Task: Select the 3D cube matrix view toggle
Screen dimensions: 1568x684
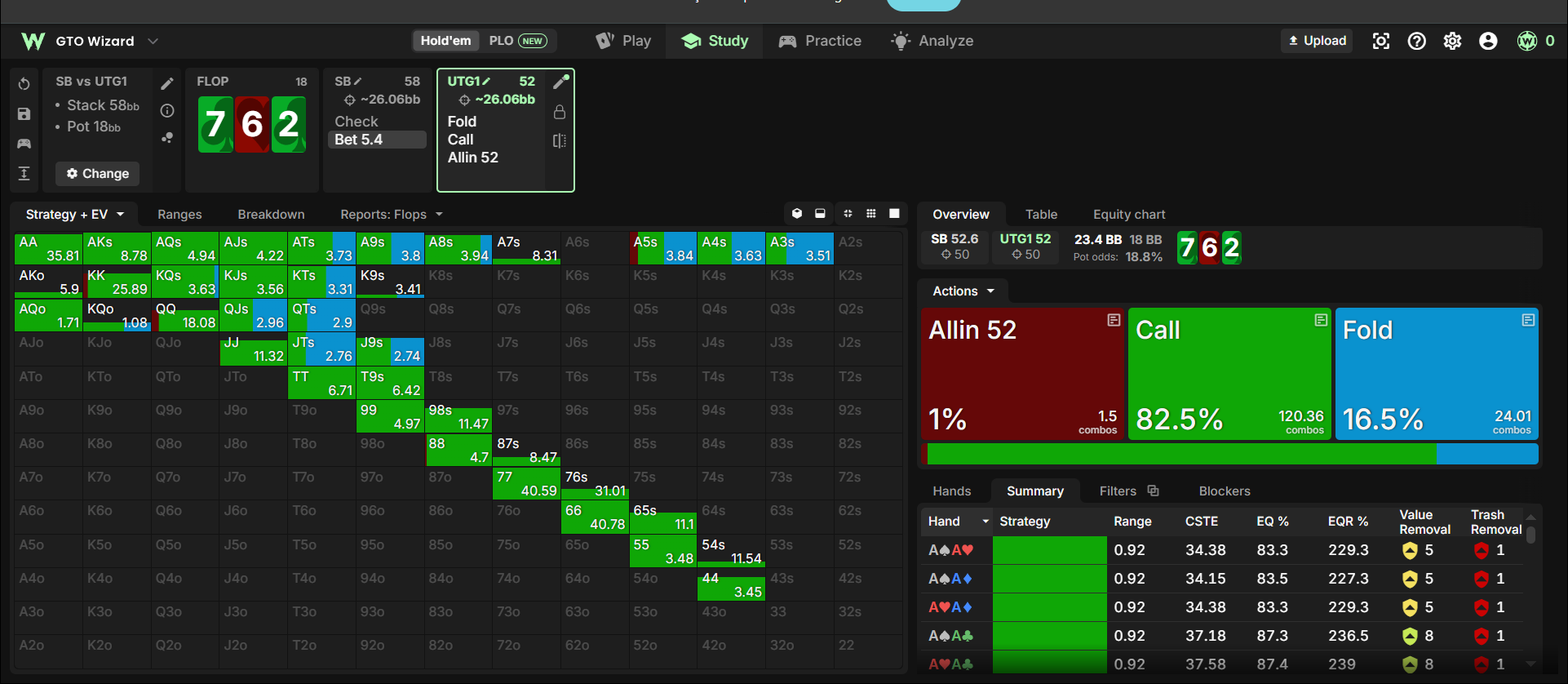Action: (x=797, y=214)
